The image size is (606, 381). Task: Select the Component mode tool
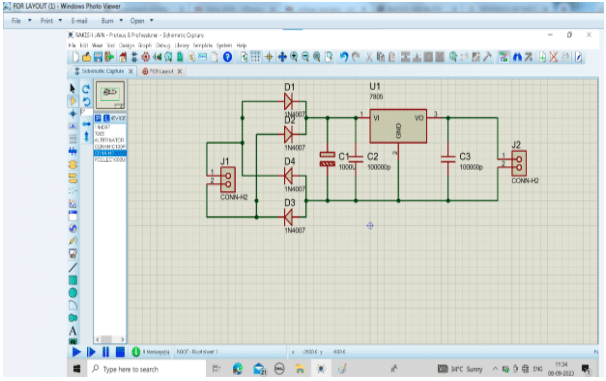pos(72,101)
